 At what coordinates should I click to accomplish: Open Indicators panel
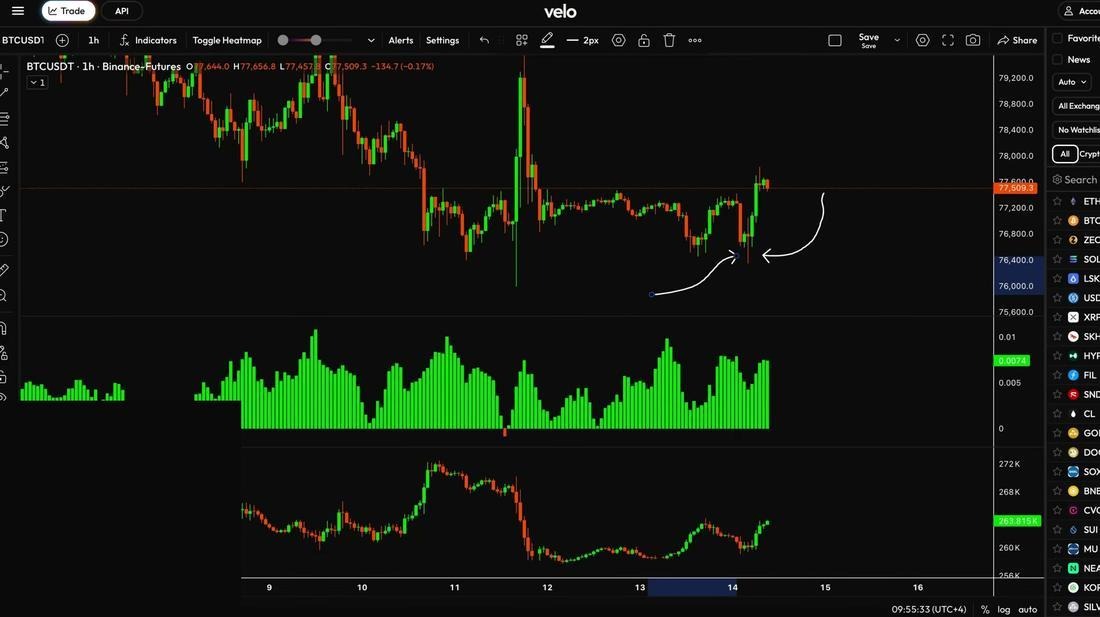(x=148, y=41)
